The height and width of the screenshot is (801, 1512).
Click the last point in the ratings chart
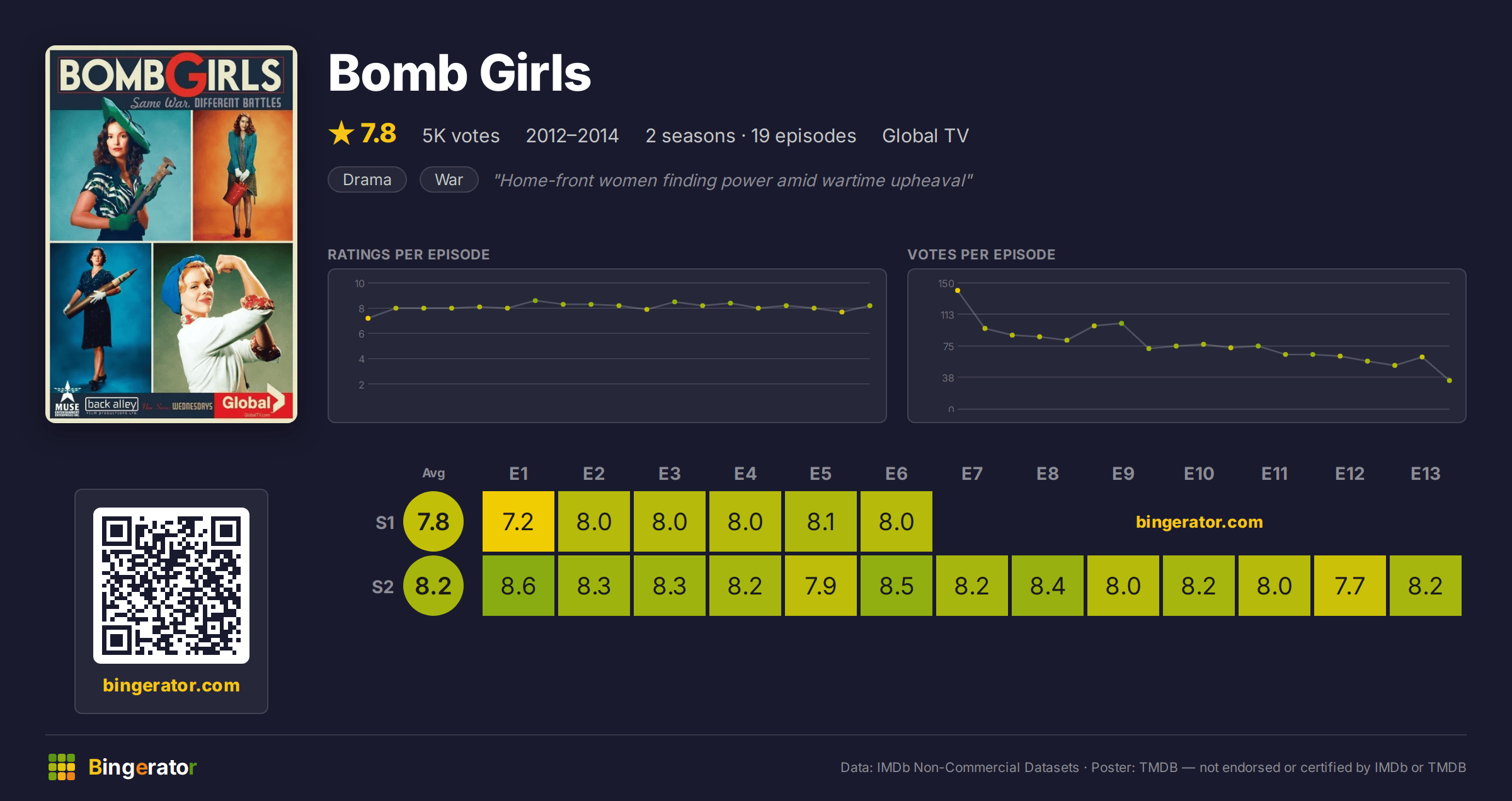click(870, 305)
